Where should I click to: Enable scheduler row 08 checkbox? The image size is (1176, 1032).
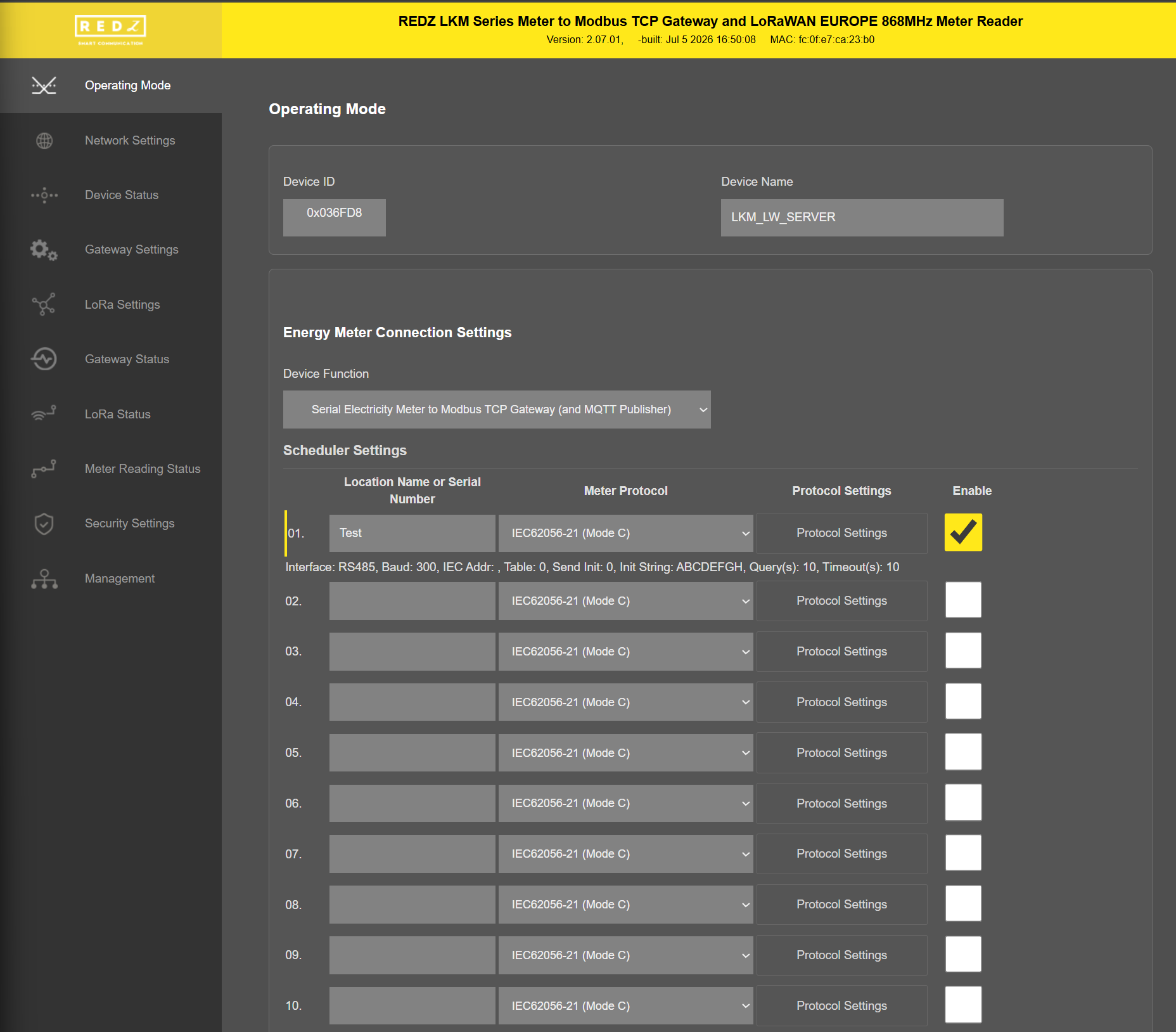963,903
